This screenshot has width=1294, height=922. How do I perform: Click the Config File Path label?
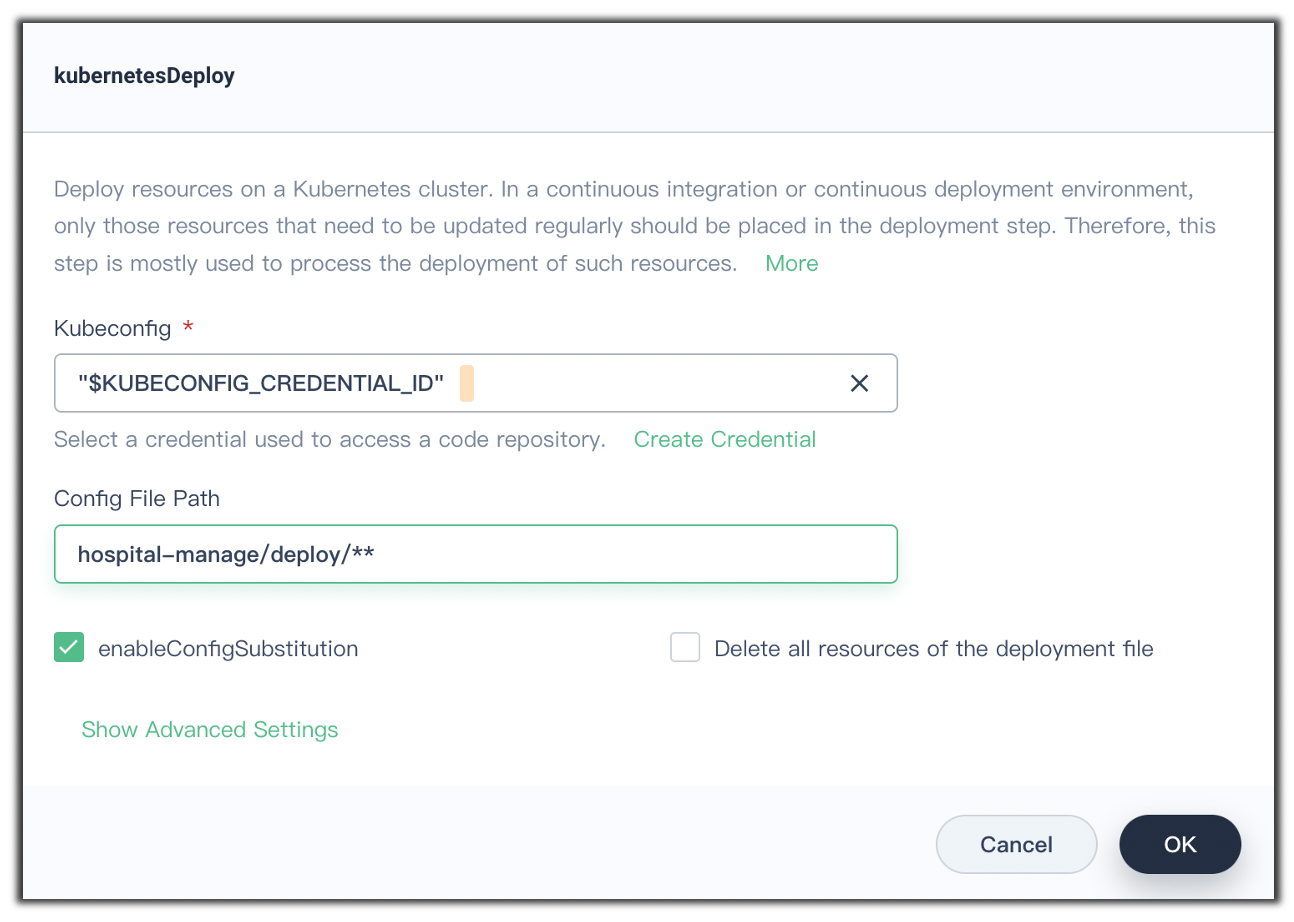(x=137, y=498)
